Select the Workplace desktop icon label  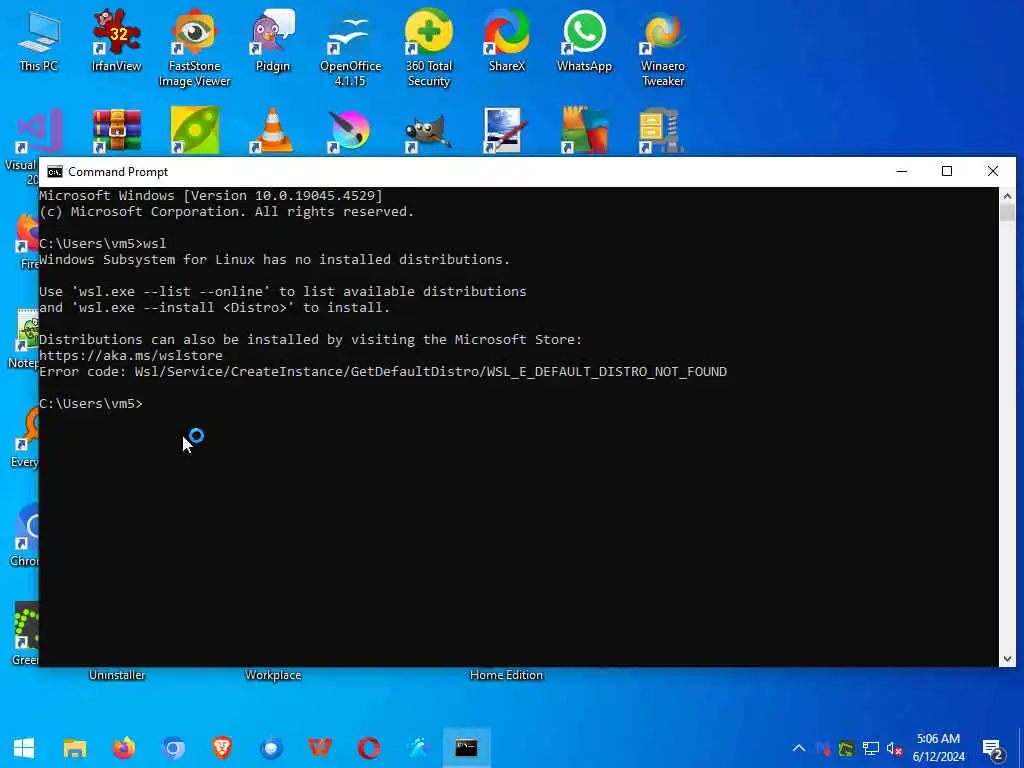[273, 675]
